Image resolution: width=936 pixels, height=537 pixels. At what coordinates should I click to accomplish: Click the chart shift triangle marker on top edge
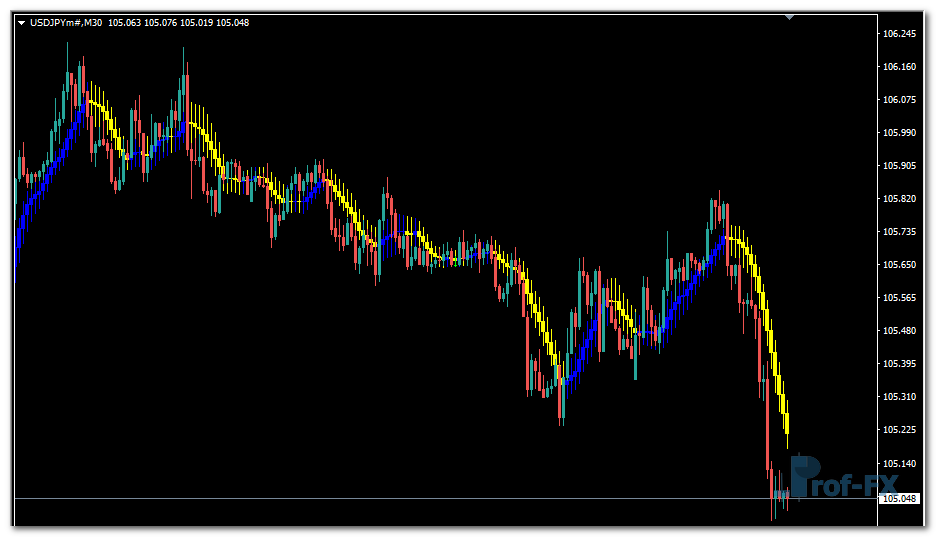[x=790, y=17]
